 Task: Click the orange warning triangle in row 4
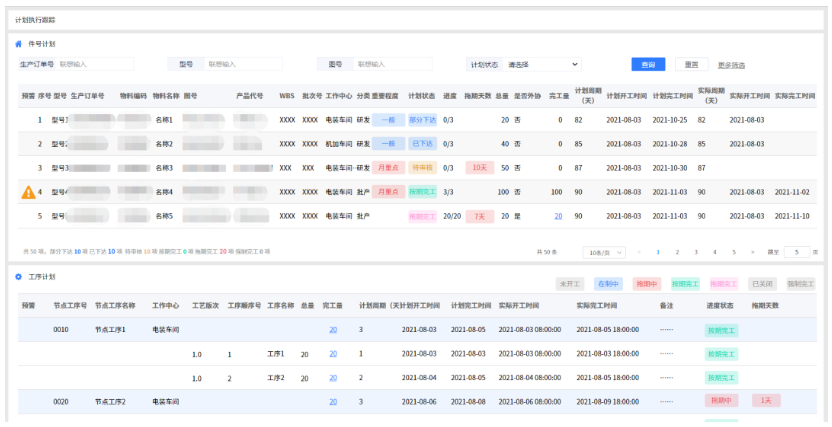click(x=28, y=192)
